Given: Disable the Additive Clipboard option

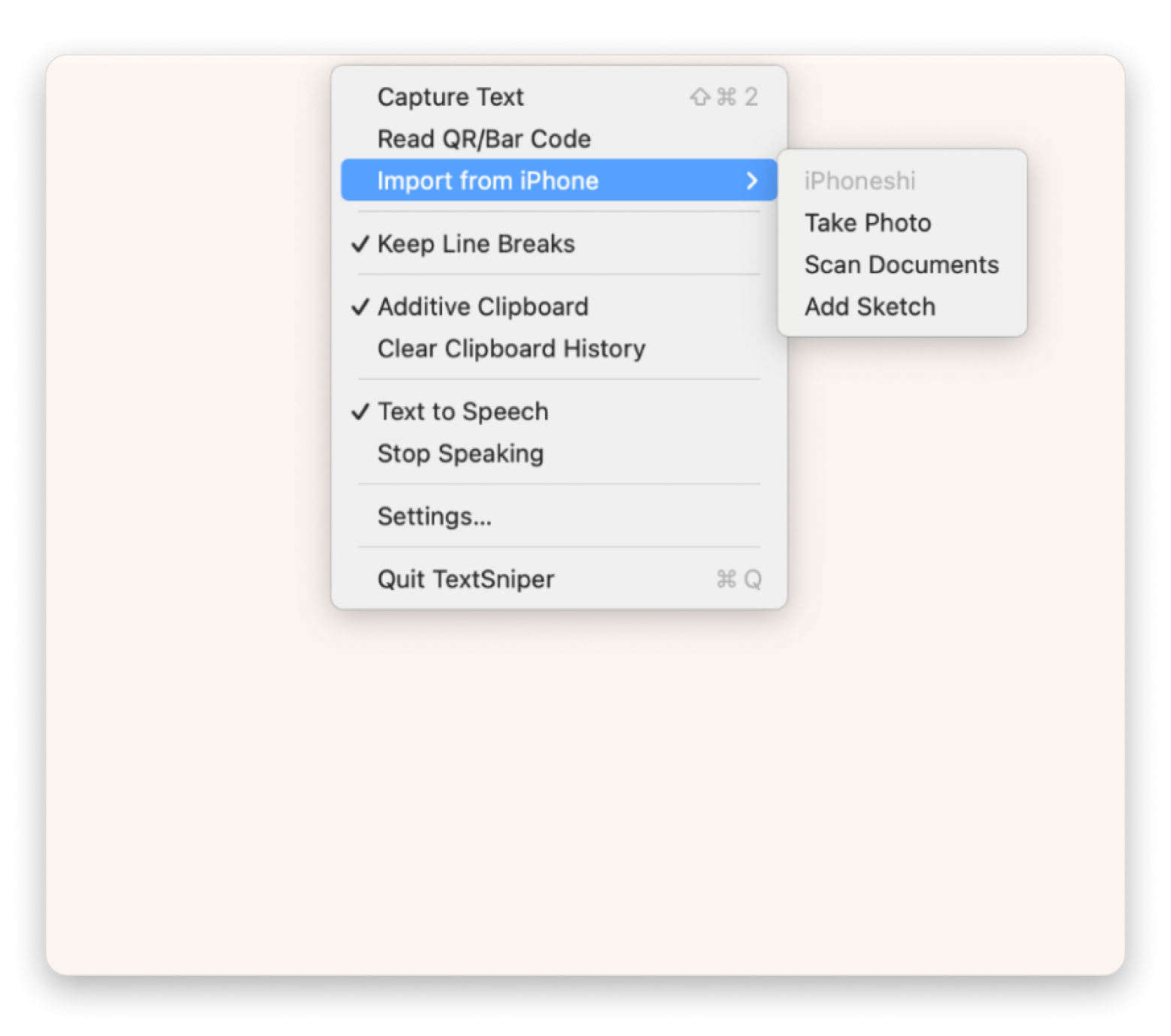Looking at the screenshot, I should (483, 307).
